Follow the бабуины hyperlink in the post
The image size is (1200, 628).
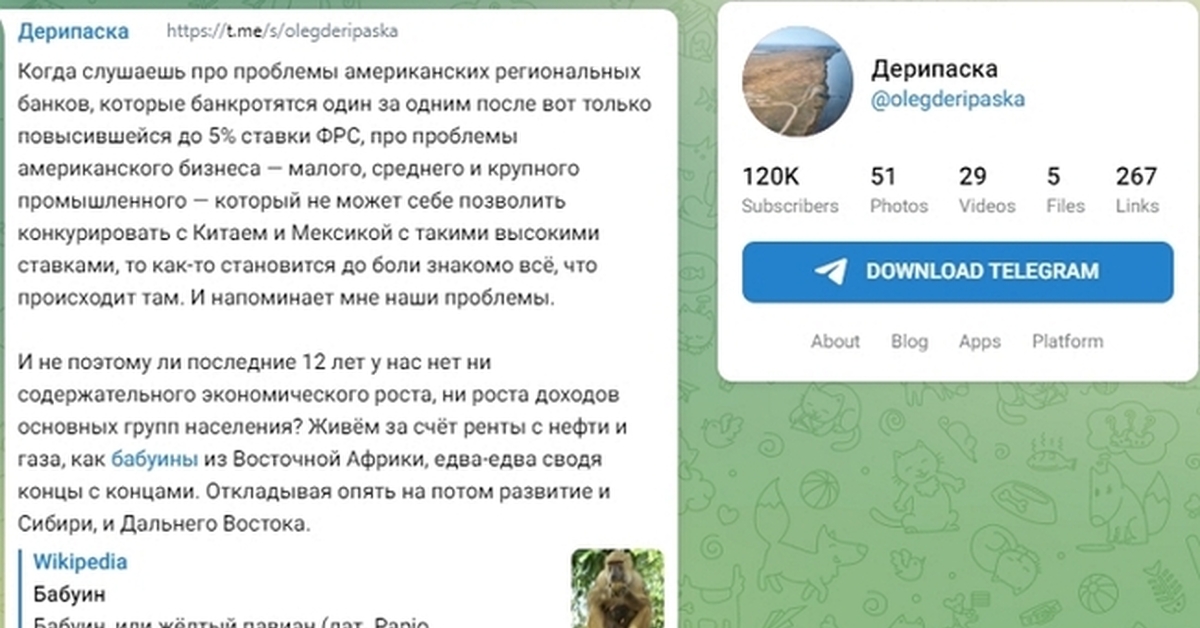155,460
